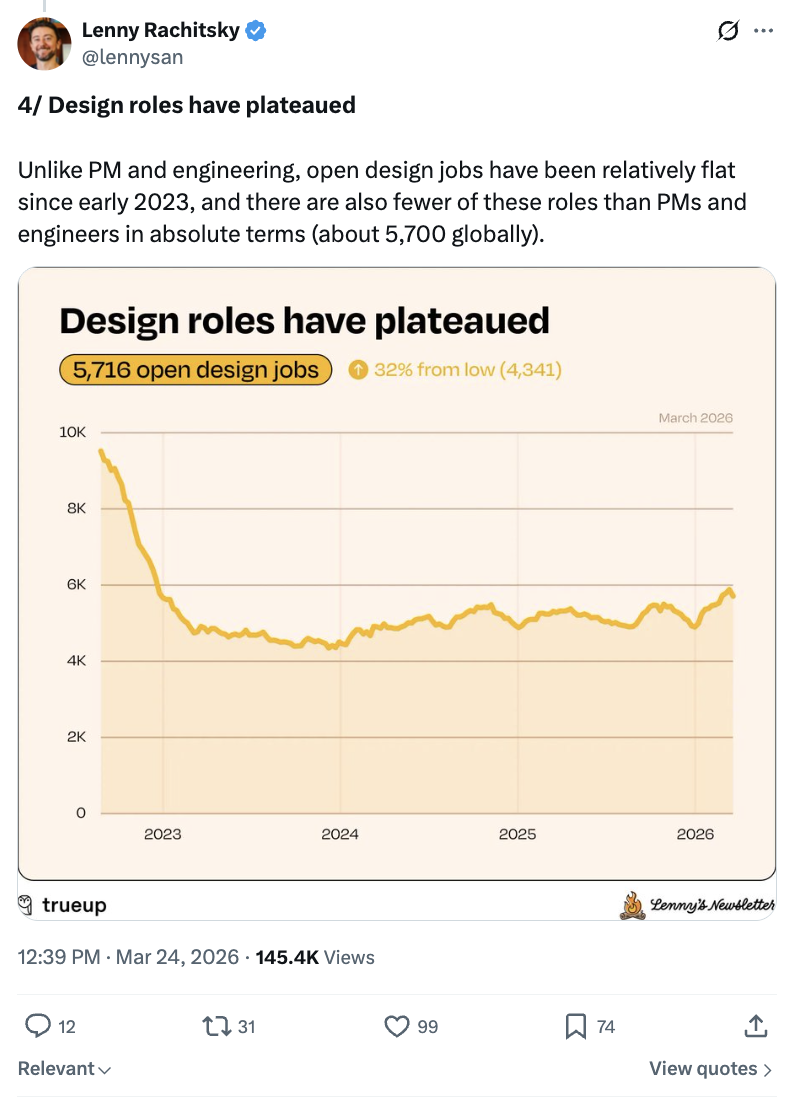Click the Lenny Rachitsky display name
The width and height of the screenshot is (796, 1108).
[x=160, y=31]
